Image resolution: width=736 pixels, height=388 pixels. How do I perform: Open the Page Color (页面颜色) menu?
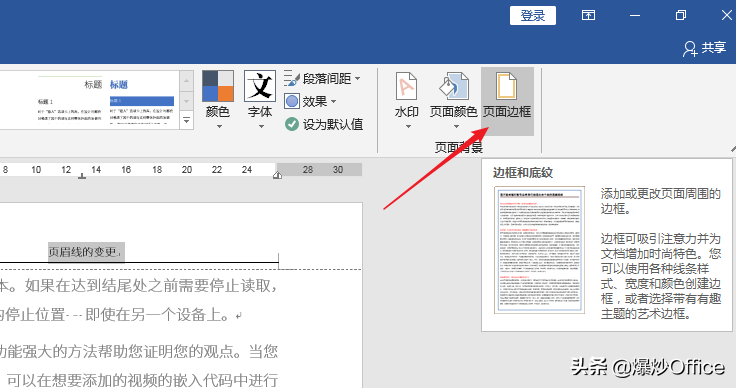453,100
